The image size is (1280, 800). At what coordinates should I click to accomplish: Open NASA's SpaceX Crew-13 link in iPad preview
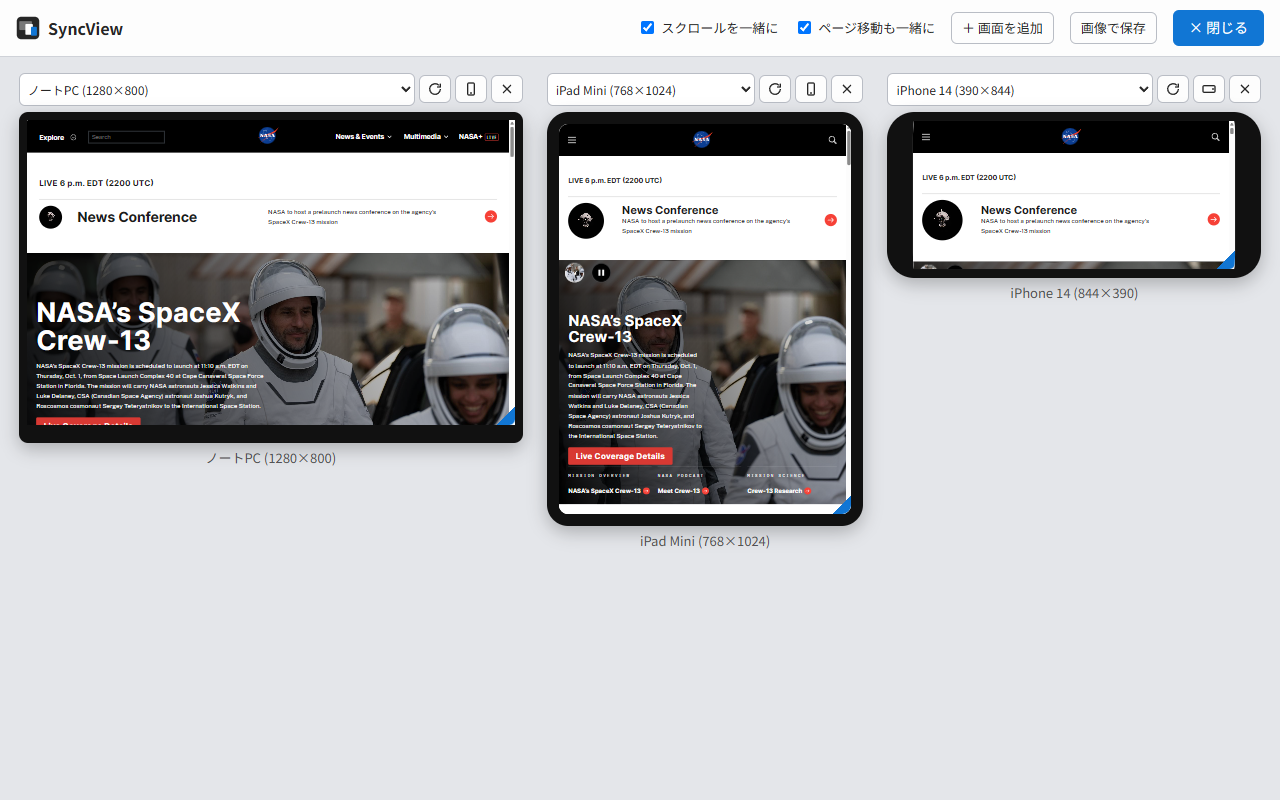click(609, 491)
